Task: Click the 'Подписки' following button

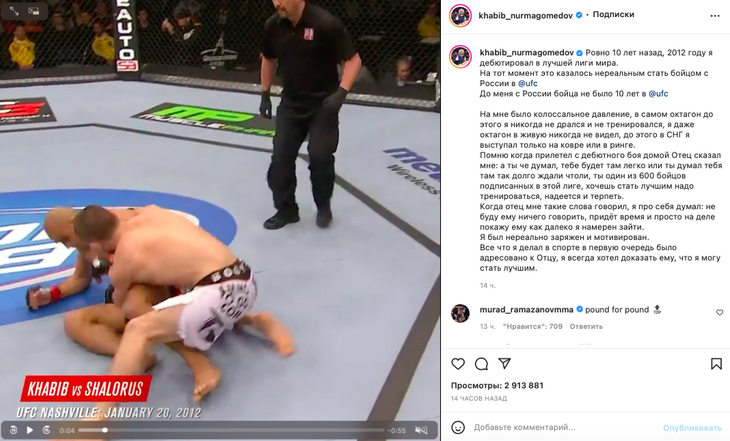Action: click(613, 14)
